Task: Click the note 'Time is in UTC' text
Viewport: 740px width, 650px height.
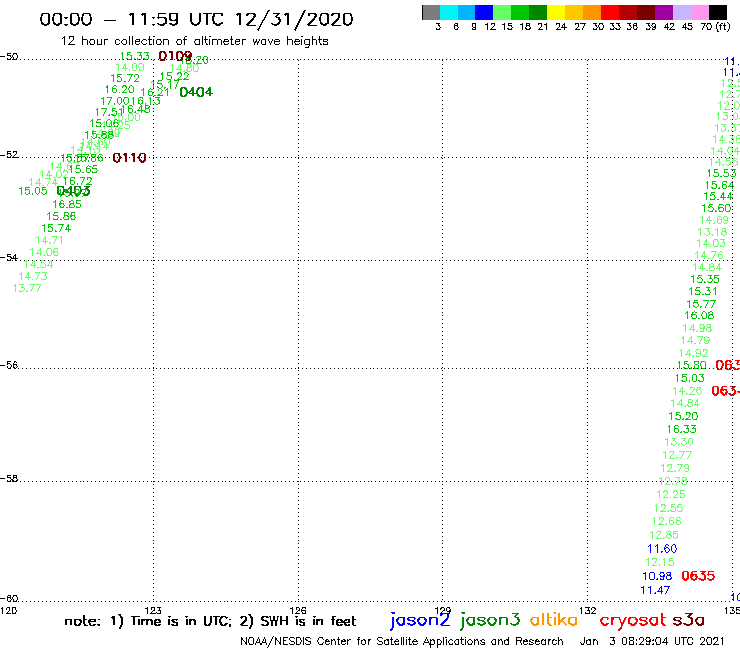Action: tap(181, 621)
